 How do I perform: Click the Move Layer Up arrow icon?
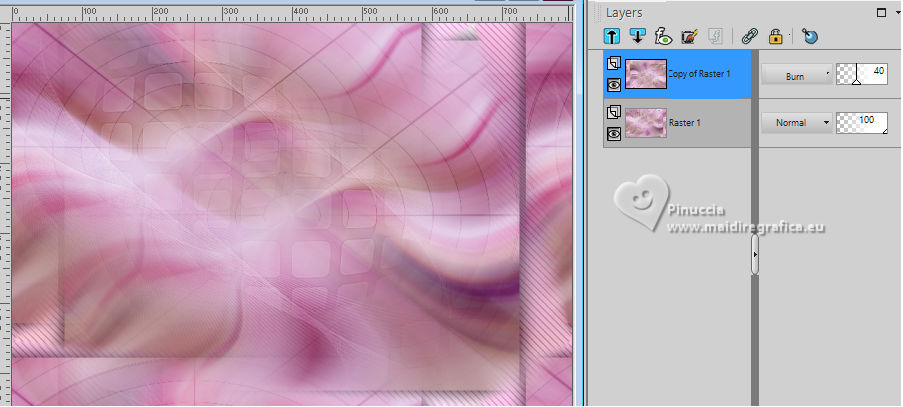pos(612,36)
